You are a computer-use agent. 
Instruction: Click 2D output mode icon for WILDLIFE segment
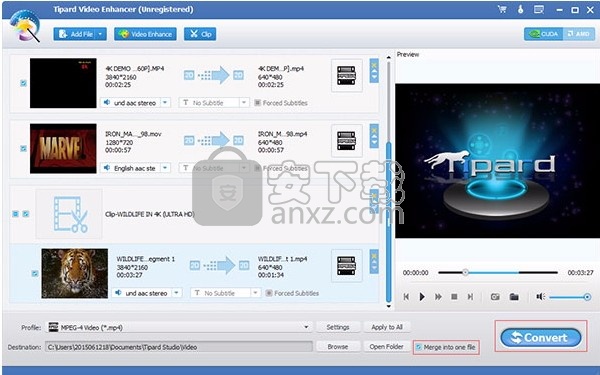[244, 265]
